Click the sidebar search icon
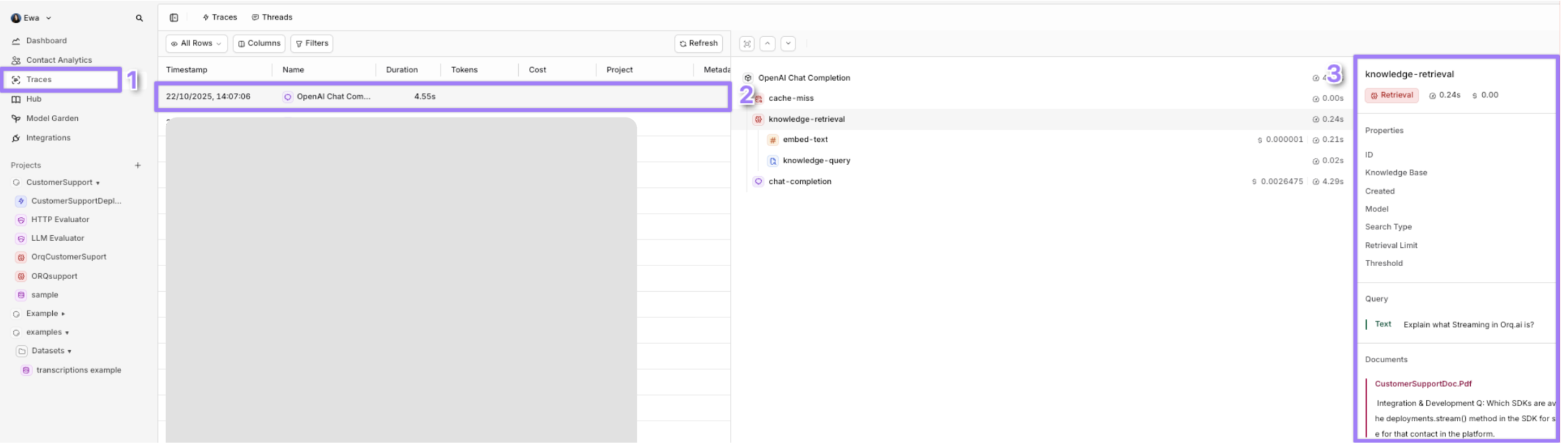 (140, 18)
